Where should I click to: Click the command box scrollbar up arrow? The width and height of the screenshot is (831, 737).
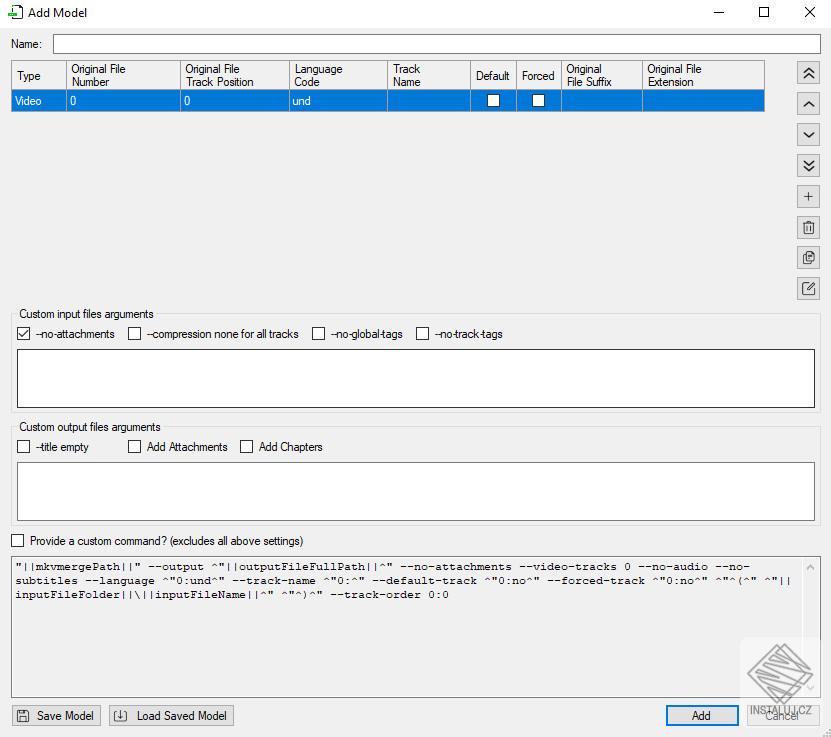click(810, 567)
